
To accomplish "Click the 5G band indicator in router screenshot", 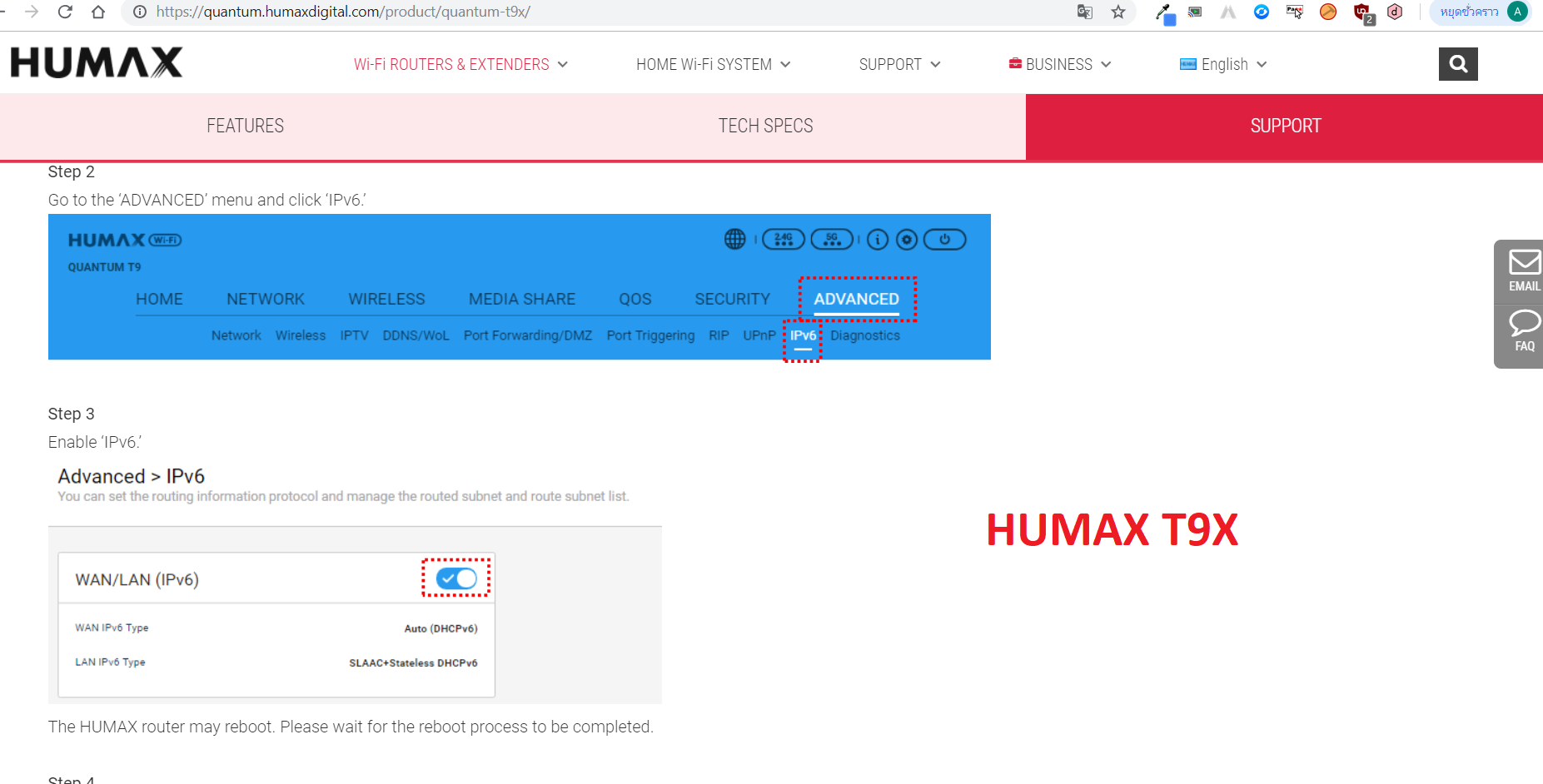I will (832, 240).
